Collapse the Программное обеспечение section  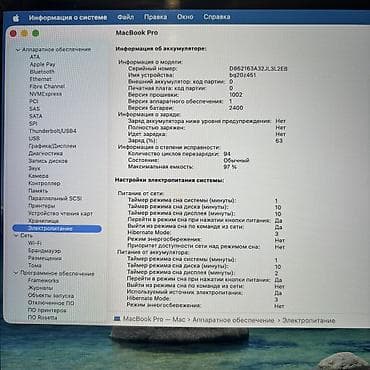coord(16,273)
